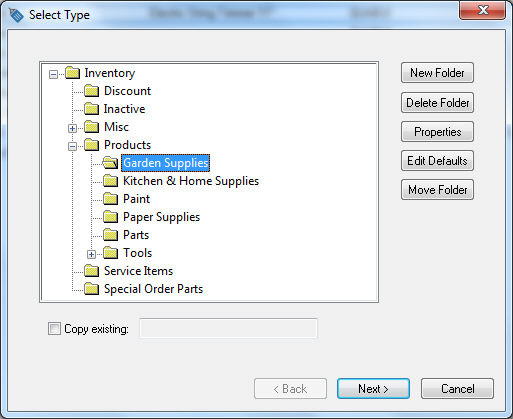The image size is (513, 419).
Task: Expand the Tools folder node
Action: tap(91, 254)
